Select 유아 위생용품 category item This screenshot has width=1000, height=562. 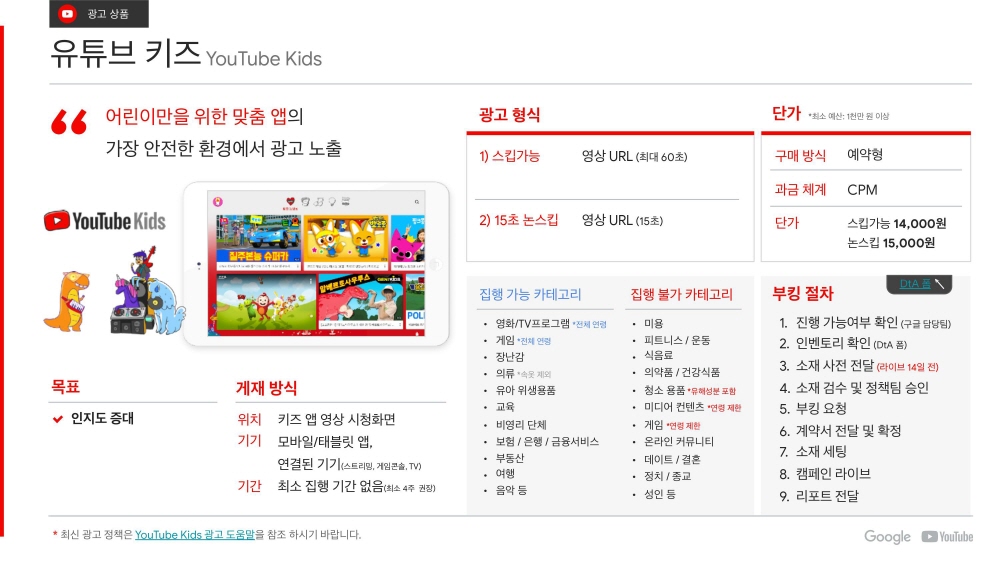click(526, 390)
